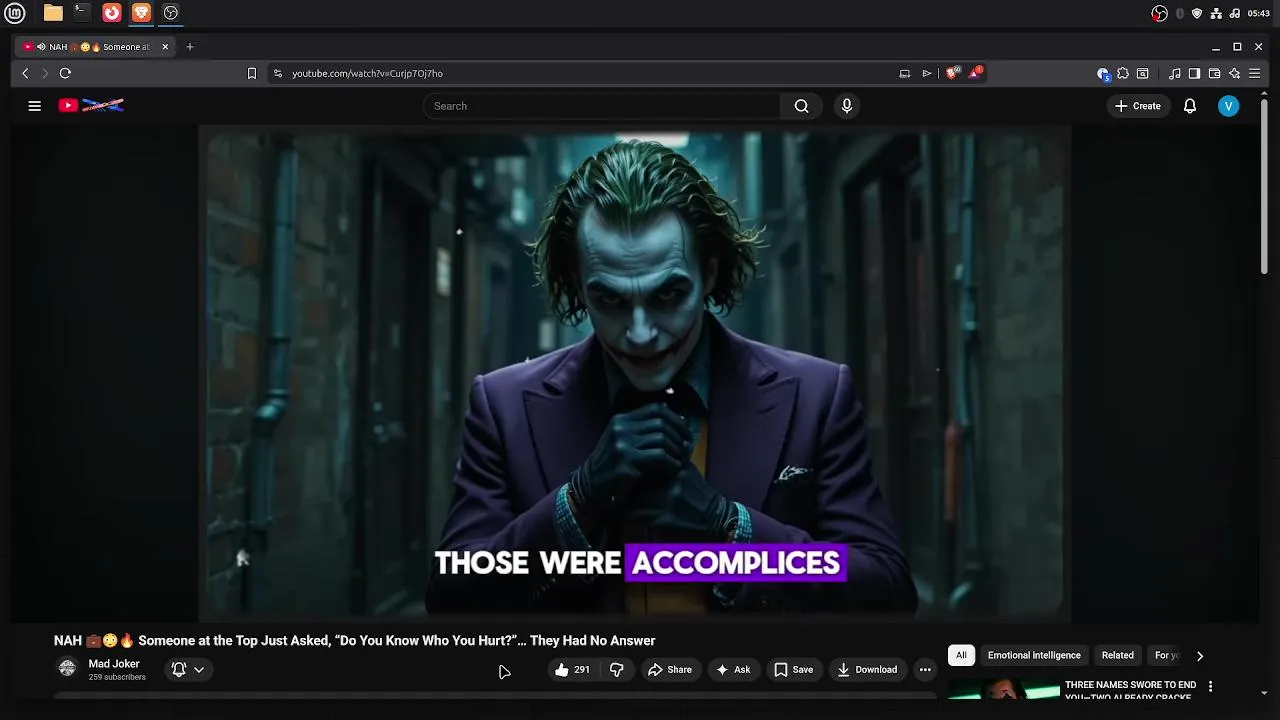Open the Brave Shields lion icon

[x=952, y=73]
